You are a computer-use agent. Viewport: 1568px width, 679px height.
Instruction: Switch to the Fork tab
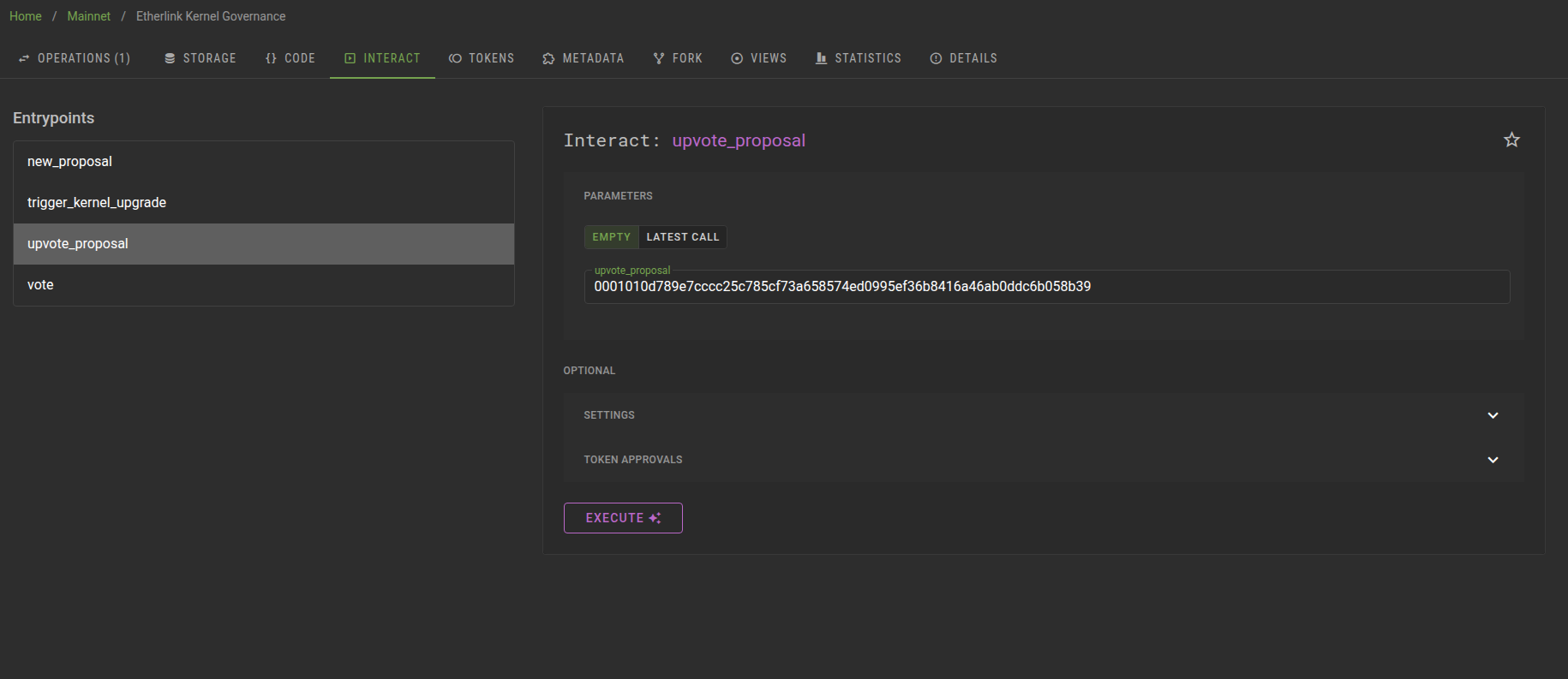[x=678, y=58]
